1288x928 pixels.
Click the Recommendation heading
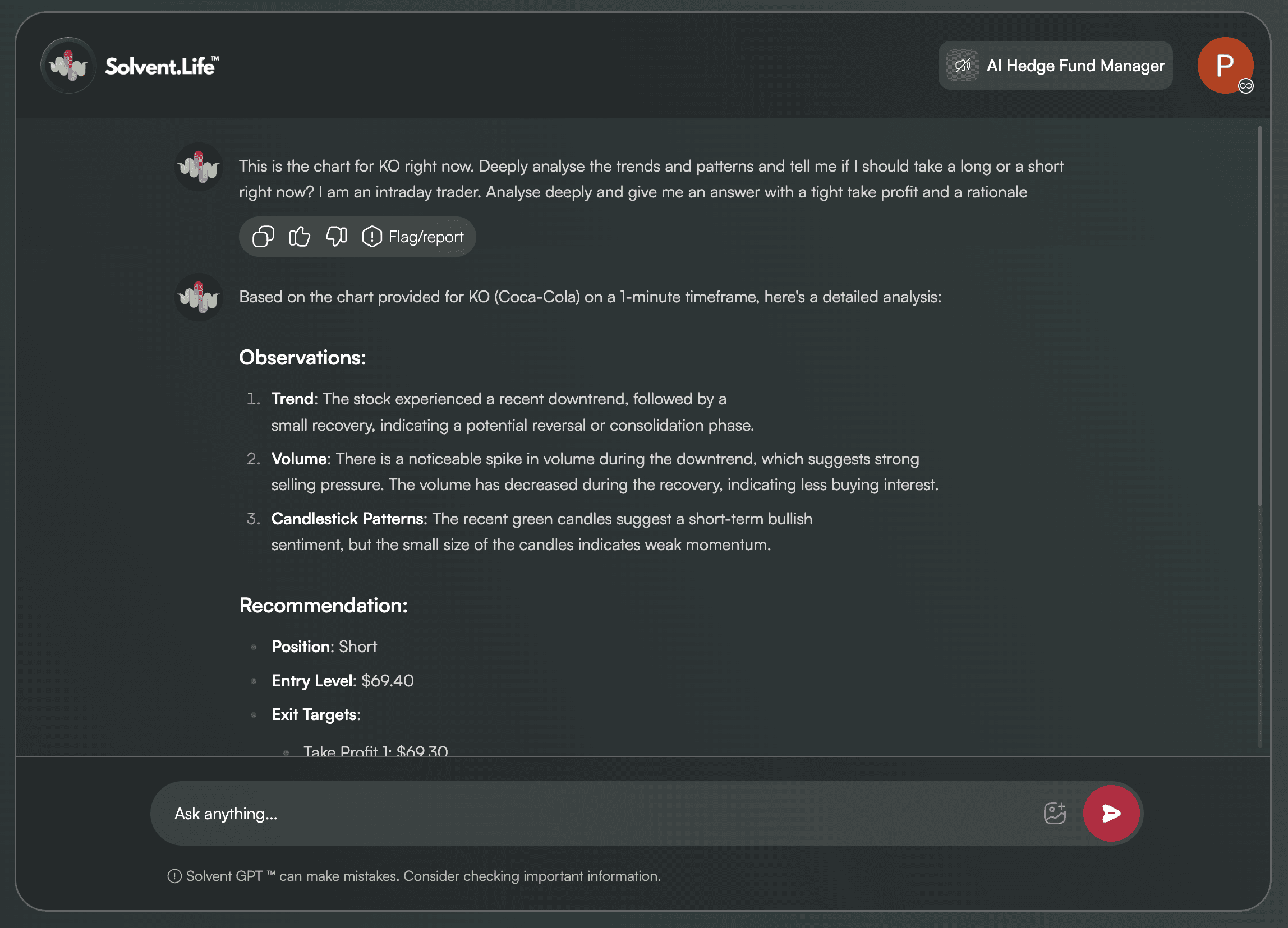[x=323, y=605]
